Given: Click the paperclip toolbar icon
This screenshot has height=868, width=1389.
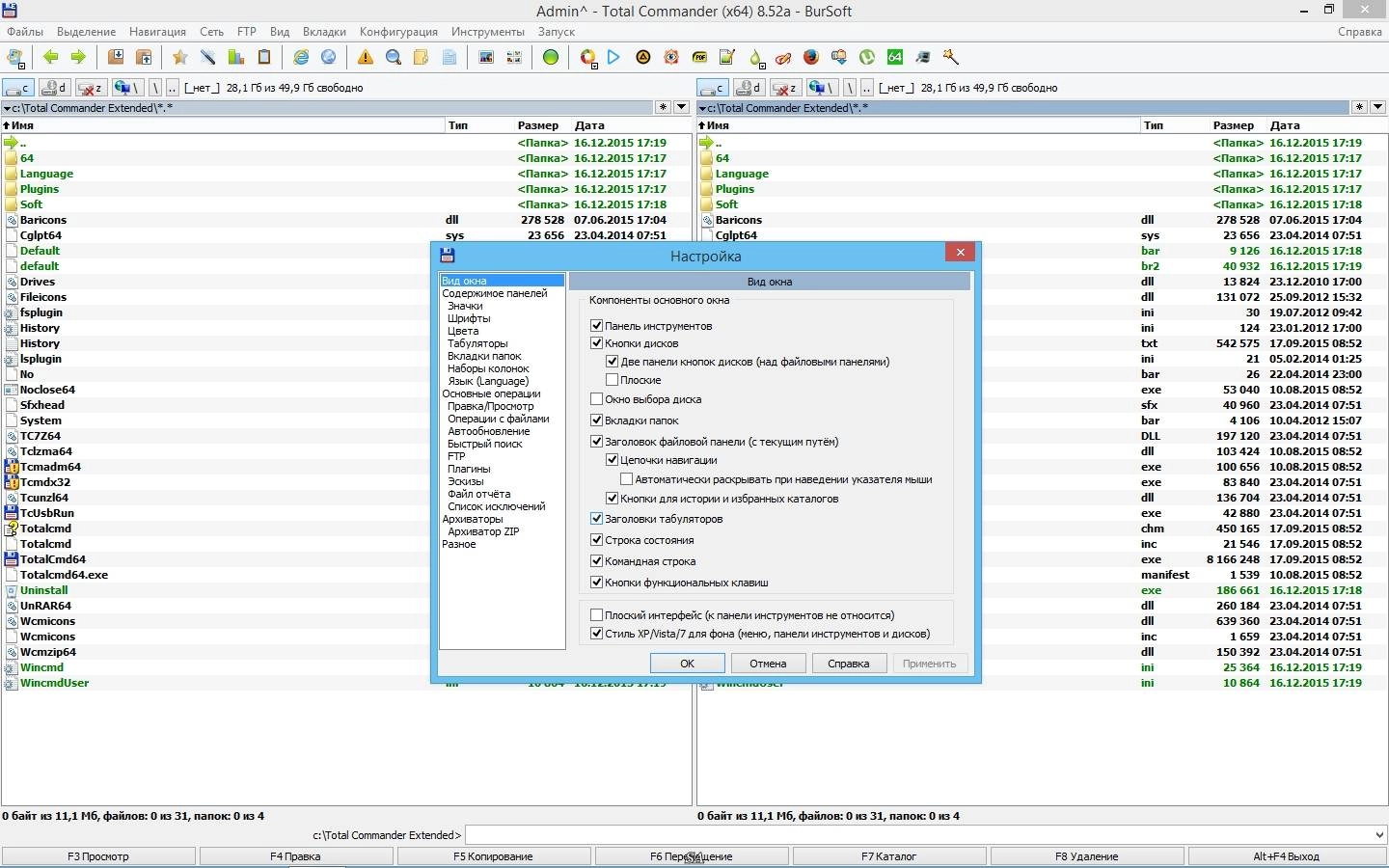Looking at the screenshot, I should coord(783,57).
